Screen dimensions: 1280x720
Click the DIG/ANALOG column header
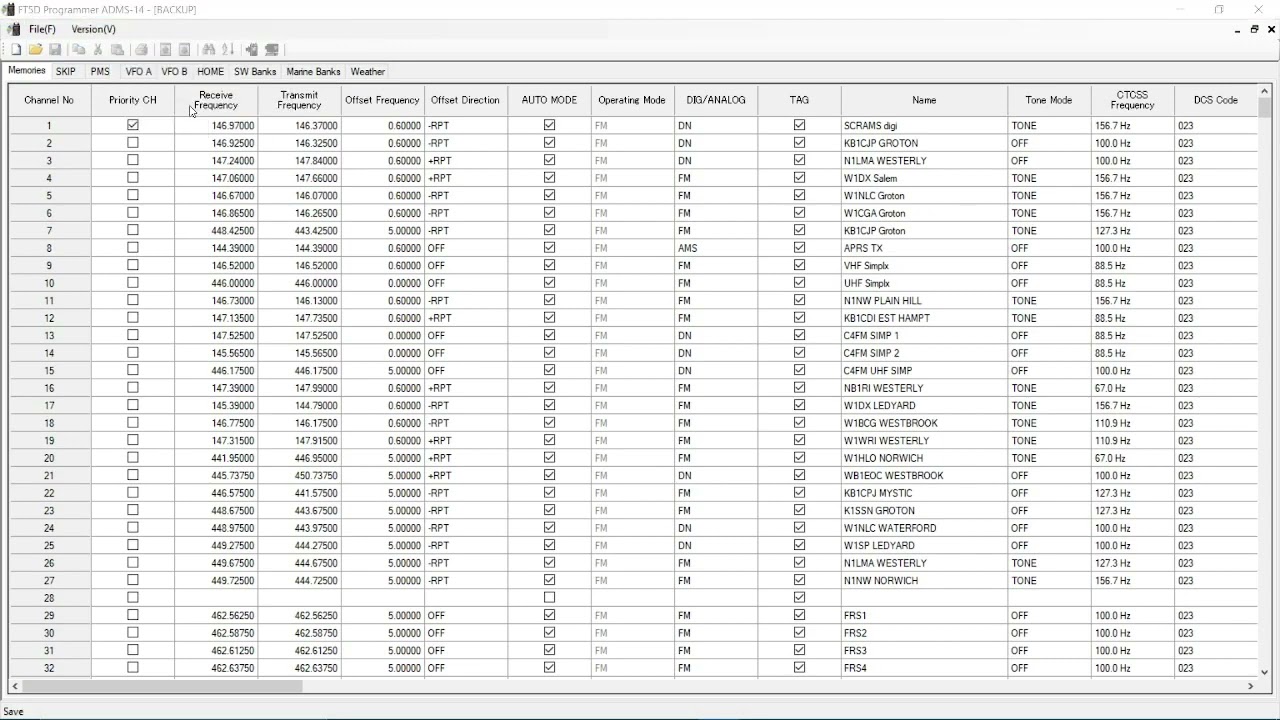pos(716,100)
